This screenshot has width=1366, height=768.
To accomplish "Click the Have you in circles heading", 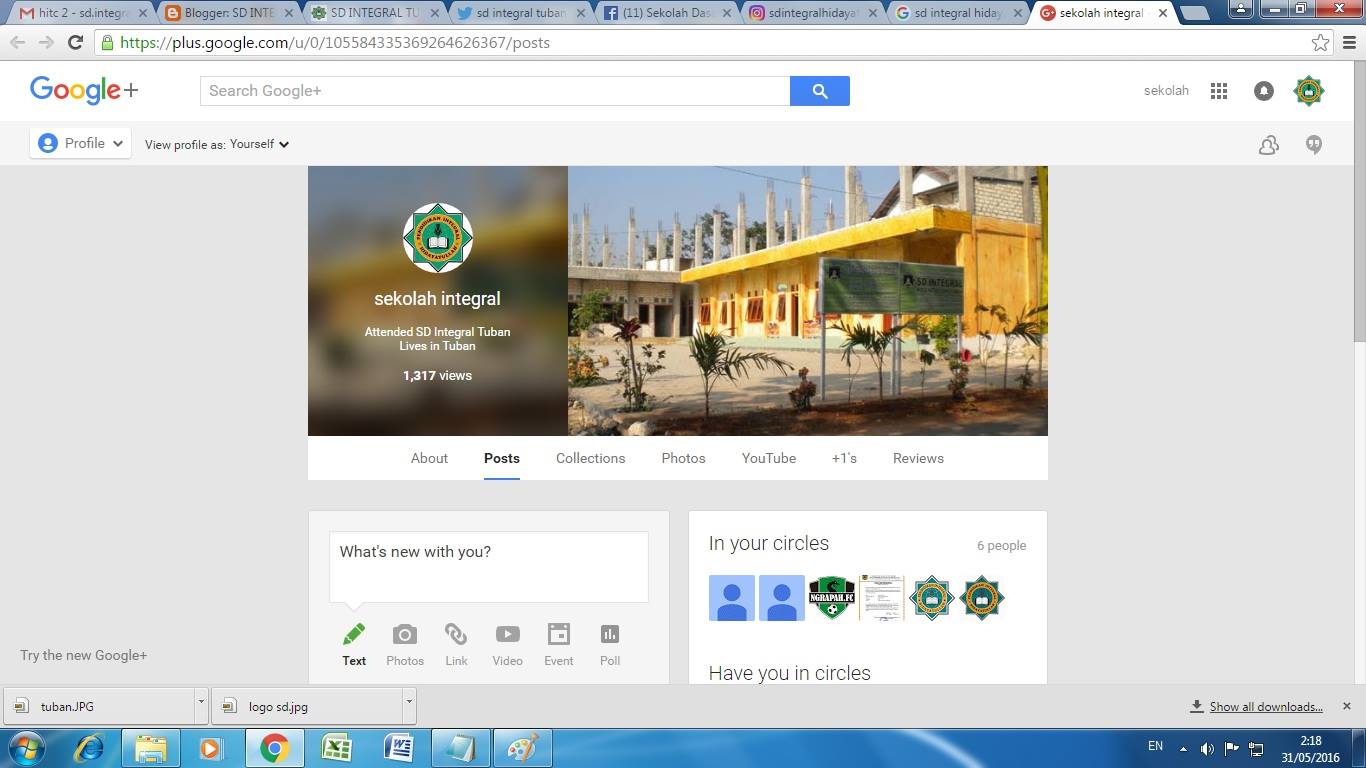I will tap(790, 673).
